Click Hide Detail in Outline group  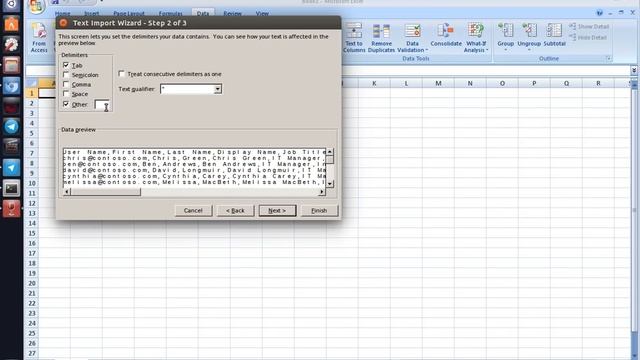pyautogui.click(x=588, y=38)
